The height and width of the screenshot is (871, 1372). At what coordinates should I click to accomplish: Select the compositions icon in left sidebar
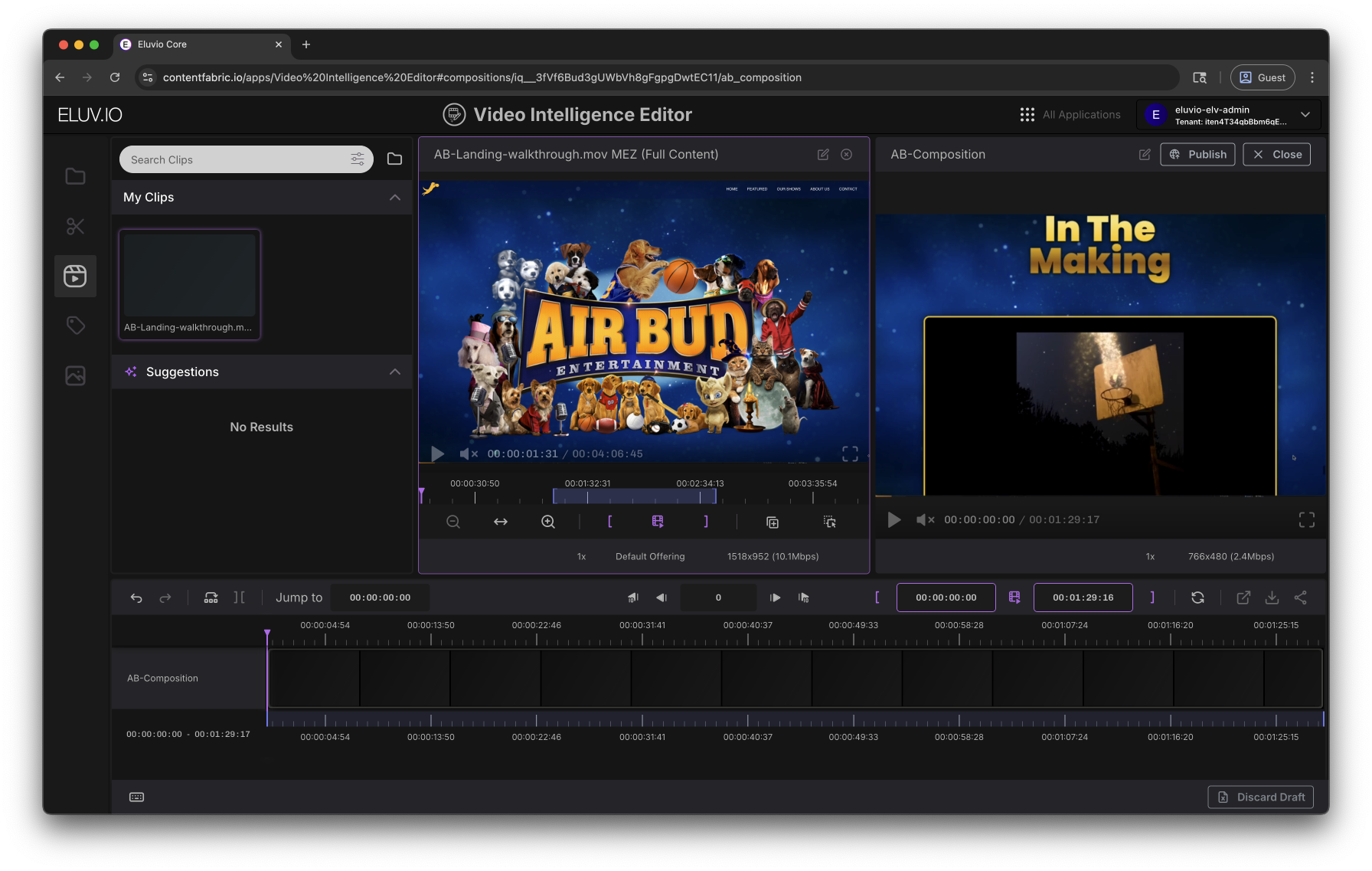coord(75,276)
